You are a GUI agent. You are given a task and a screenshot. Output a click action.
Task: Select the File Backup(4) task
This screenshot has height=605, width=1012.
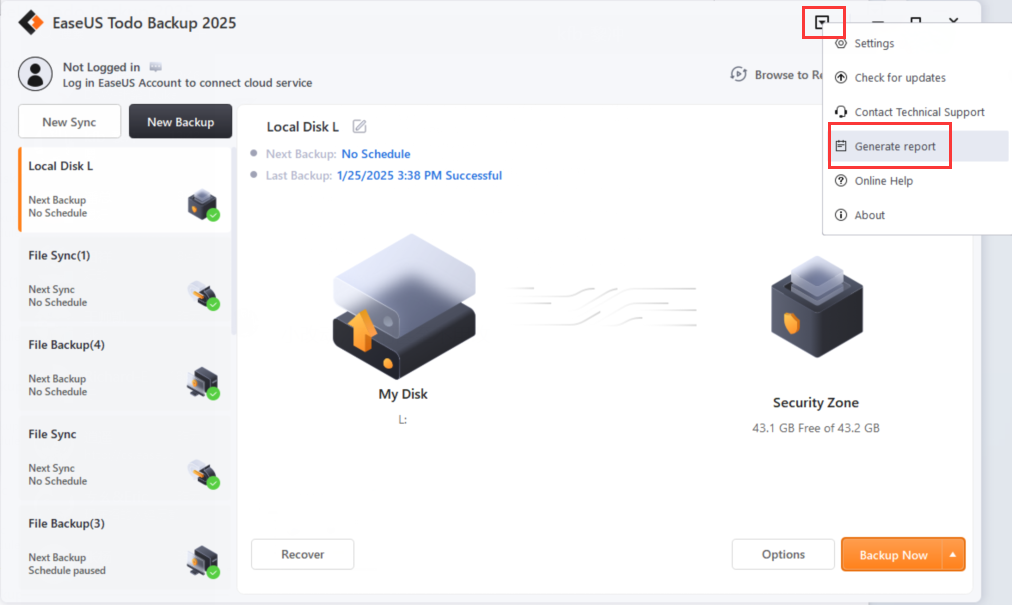coord(125,368)
